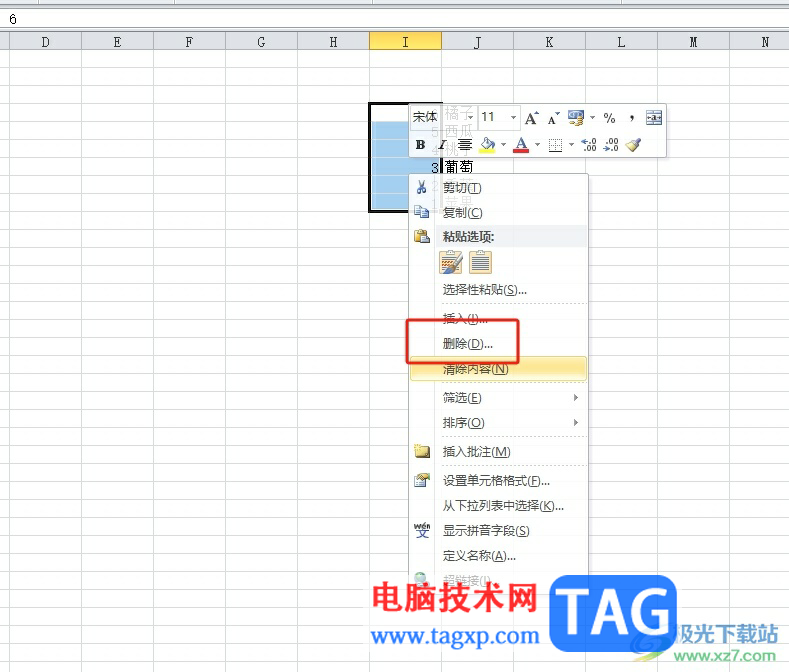Open font size 11 dropdown
Image resolution: width=789 pixels, height=672 pixels.
point(513,117)
